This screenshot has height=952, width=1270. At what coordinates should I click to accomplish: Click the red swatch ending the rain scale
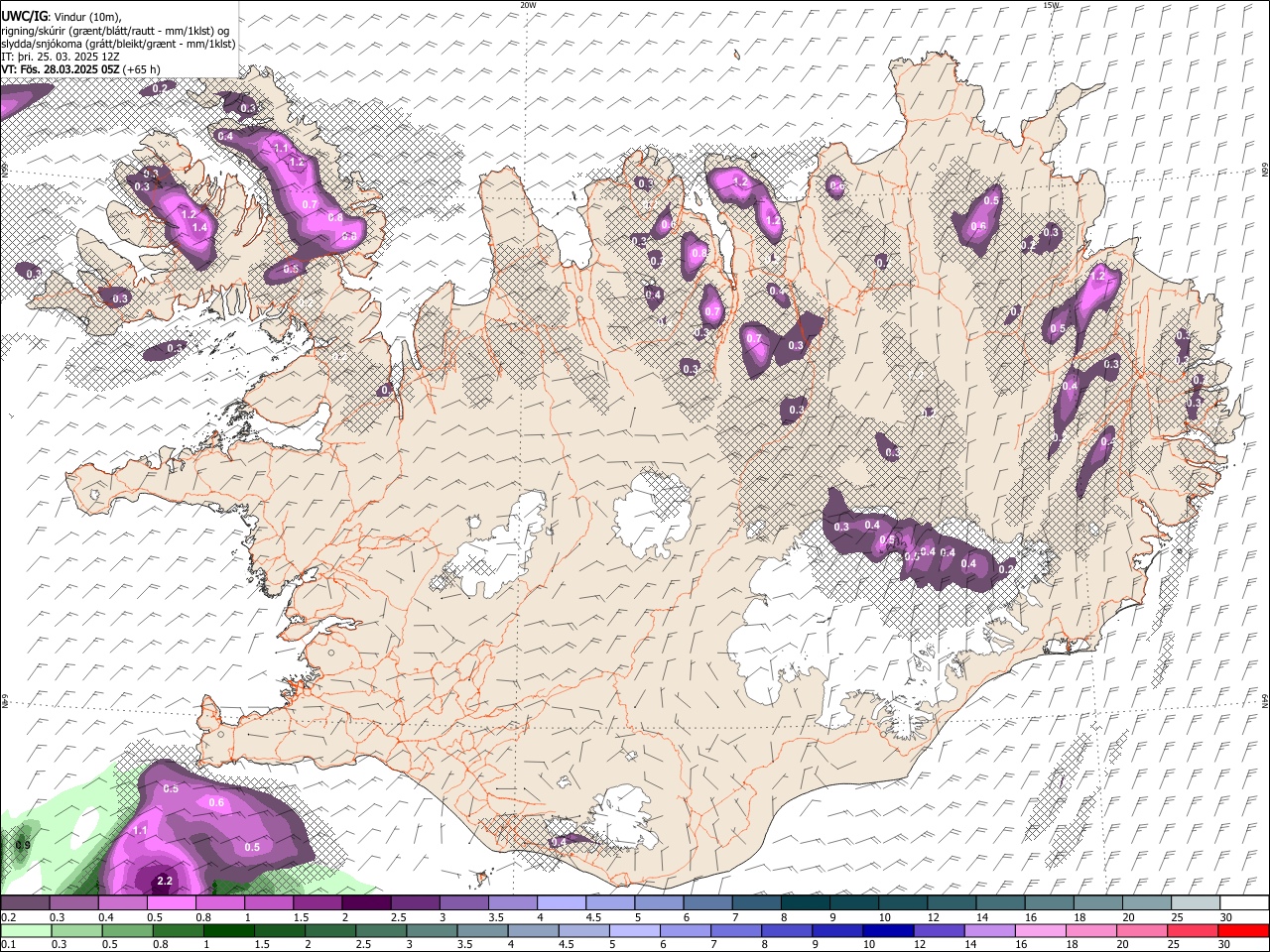point(1242,930)
